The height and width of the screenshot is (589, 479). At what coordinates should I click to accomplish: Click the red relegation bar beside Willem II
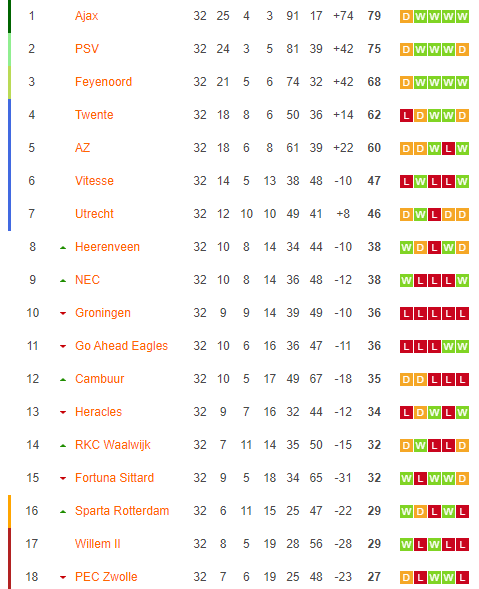point(9,544)
